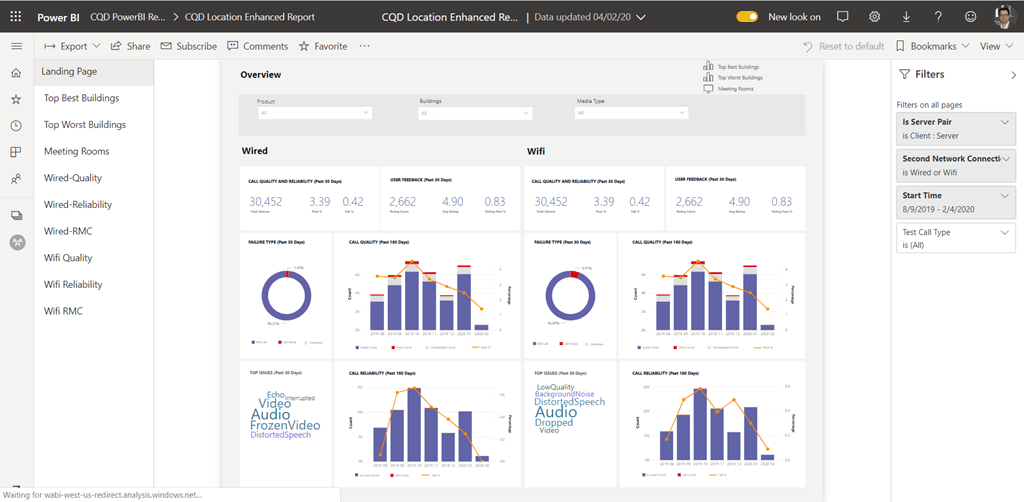Viewport: 1024px width, 502px height.
Task: Open the Media Type dropdown
Action: (x=631, y=113)
